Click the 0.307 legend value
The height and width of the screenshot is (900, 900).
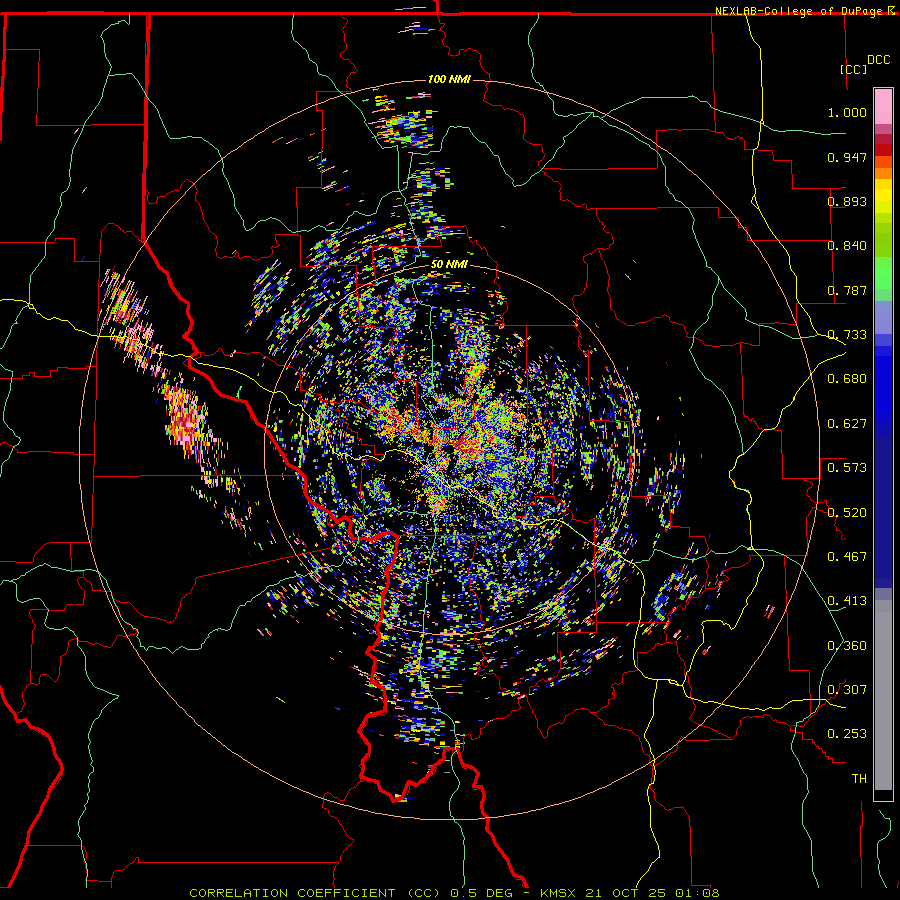(x=847, y=690)
